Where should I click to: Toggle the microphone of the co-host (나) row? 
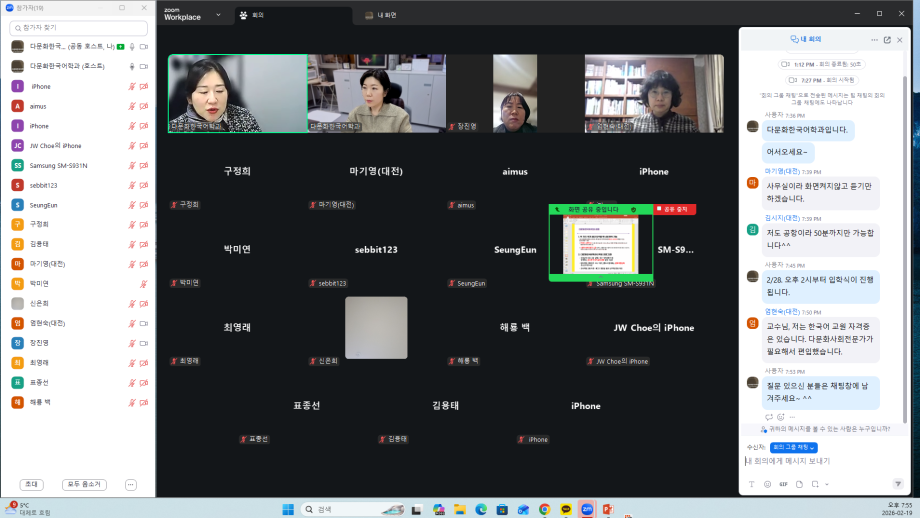(132, 46)
